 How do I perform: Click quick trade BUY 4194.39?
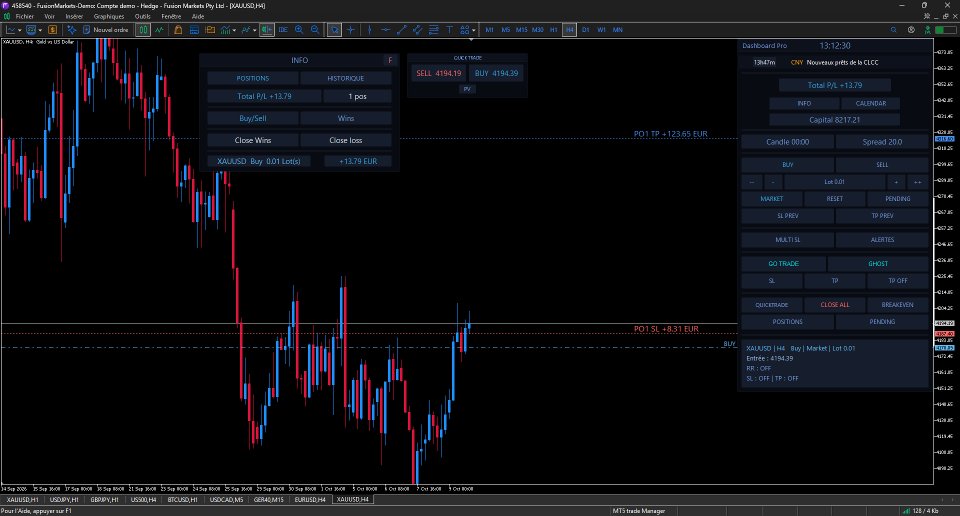[497, 73]
